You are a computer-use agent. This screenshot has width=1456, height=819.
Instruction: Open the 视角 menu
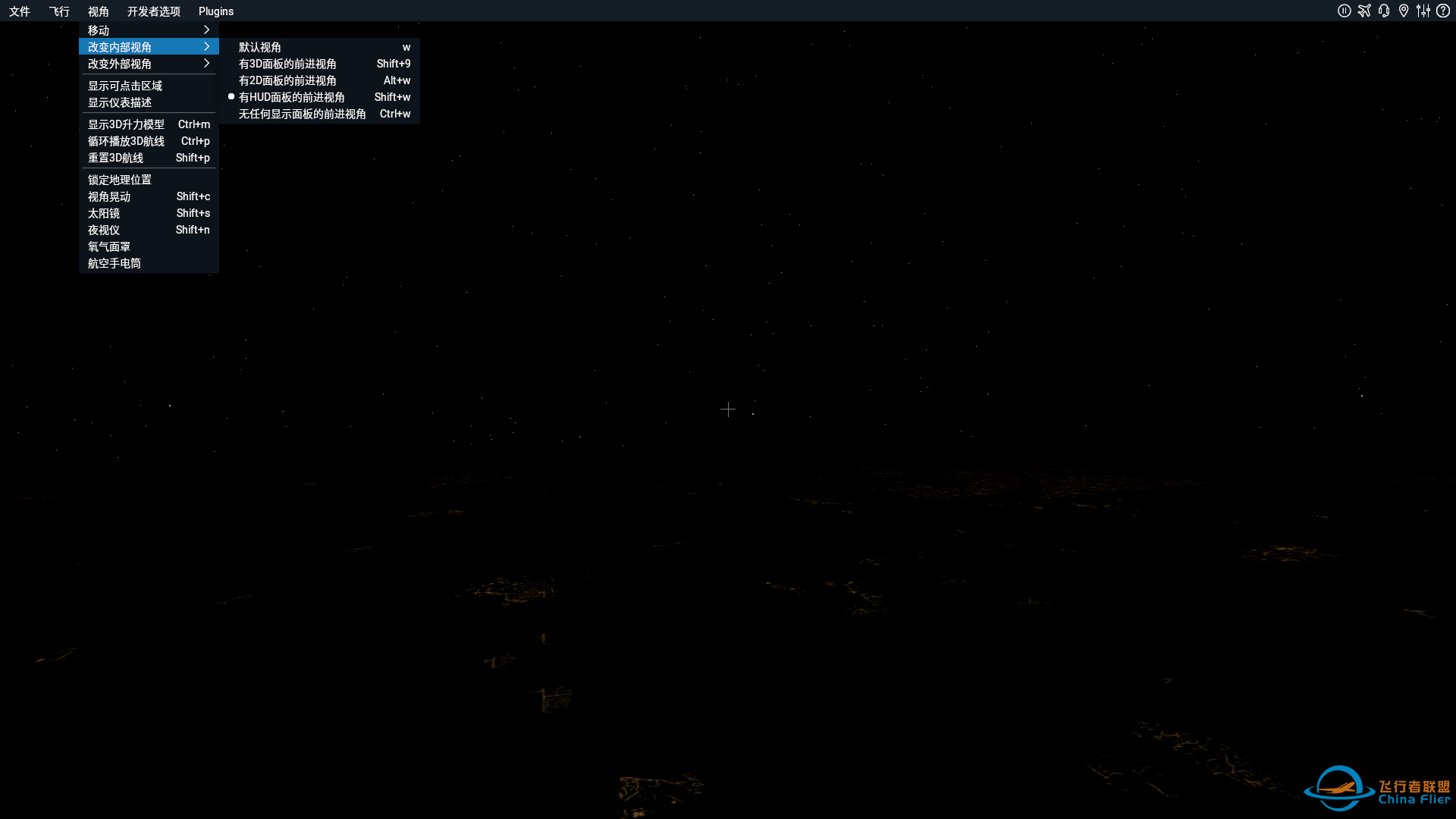click(x=99, y=11)
